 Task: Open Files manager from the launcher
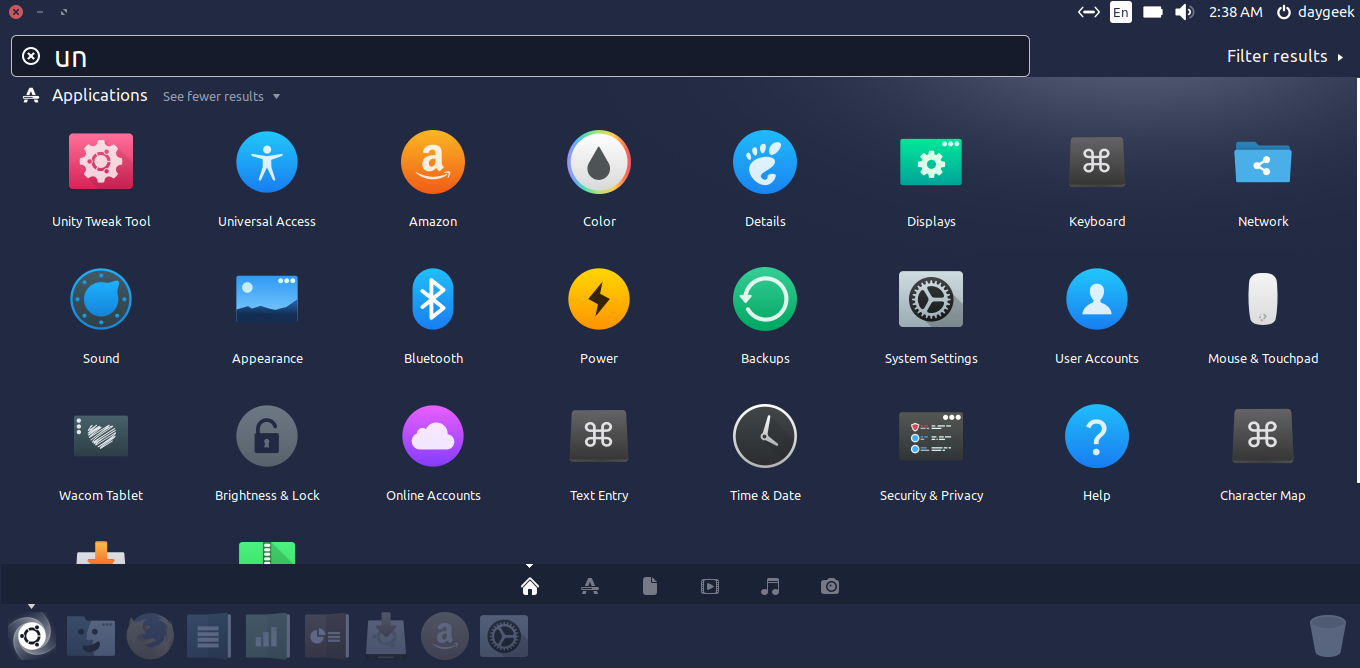pos(91,636)
